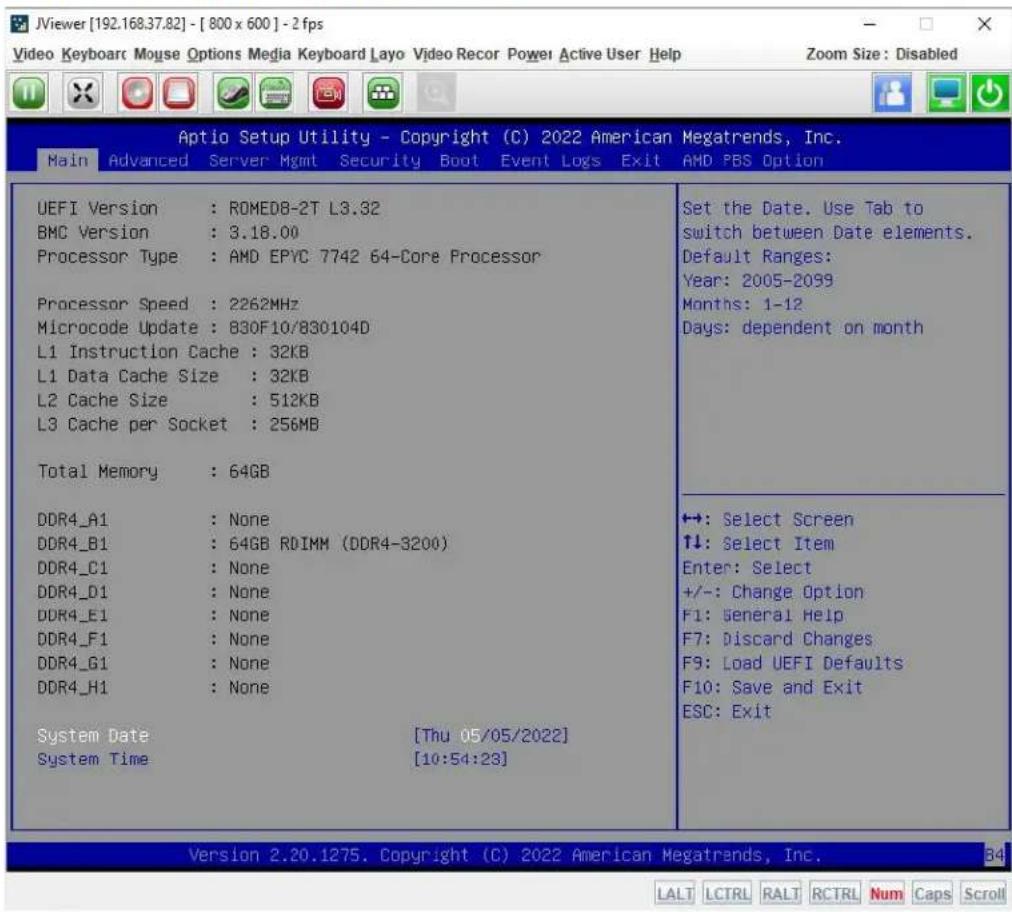Switch to the Advanced BIOS tab
Viewport: 1012px width, 912px height.
point(148,161)
